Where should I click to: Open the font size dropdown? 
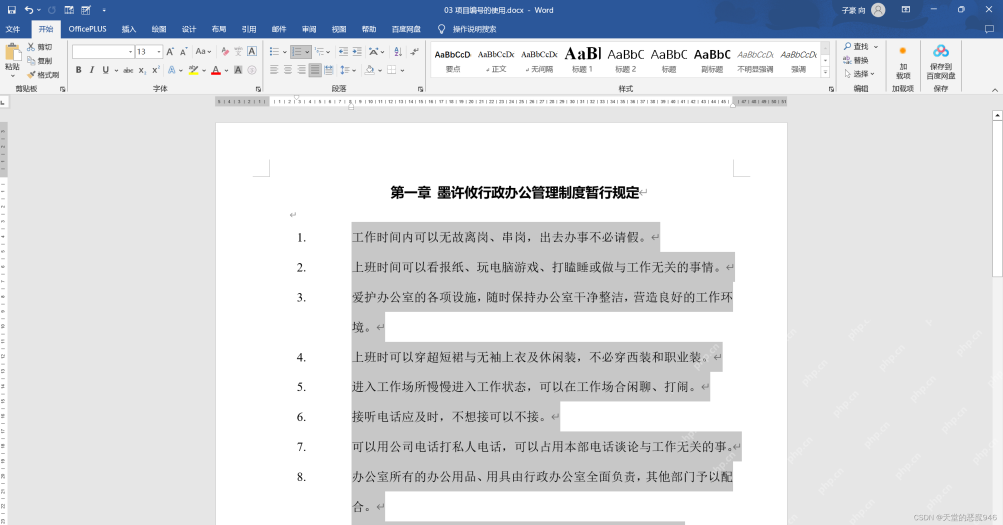159,52
